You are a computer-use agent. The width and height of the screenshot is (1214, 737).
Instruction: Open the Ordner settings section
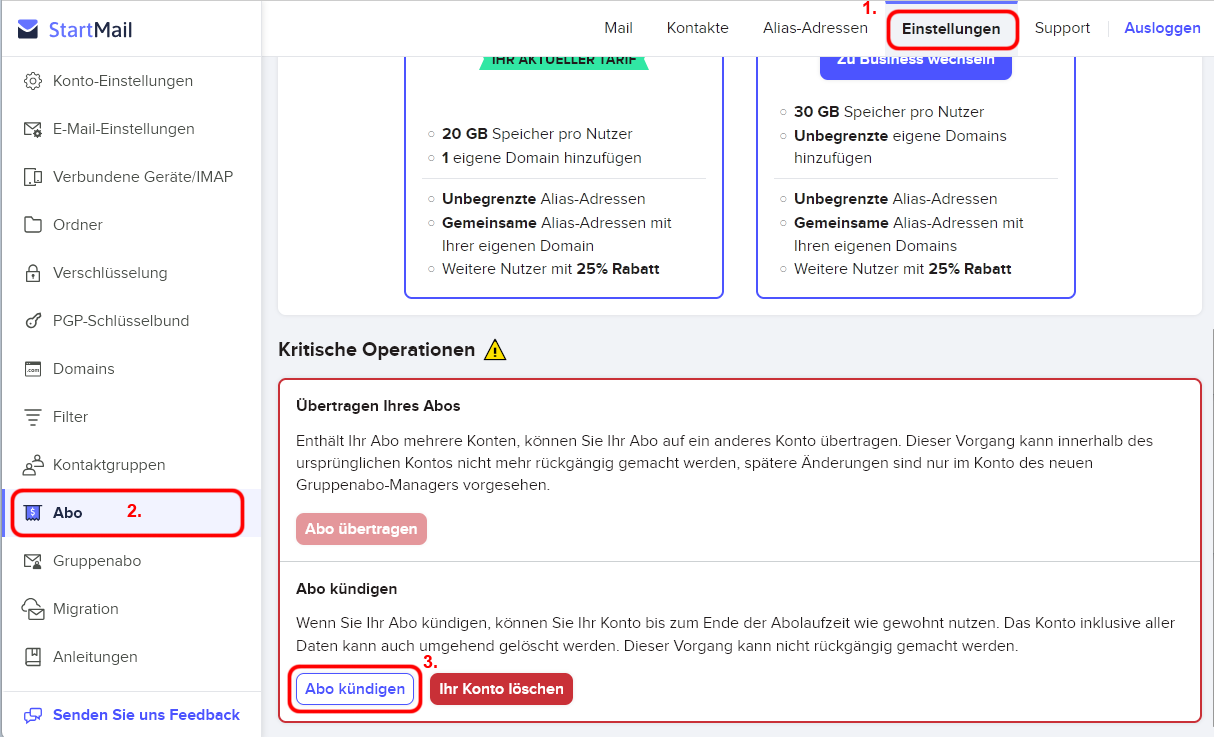pos(131,225)
